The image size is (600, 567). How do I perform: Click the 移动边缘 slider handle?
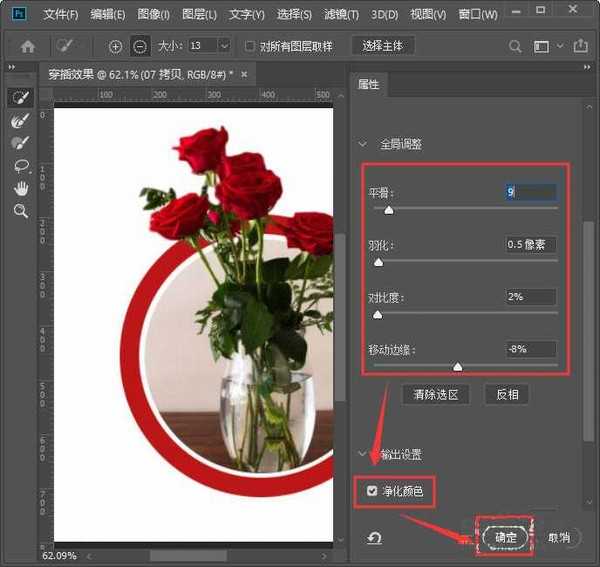(458, 367)
